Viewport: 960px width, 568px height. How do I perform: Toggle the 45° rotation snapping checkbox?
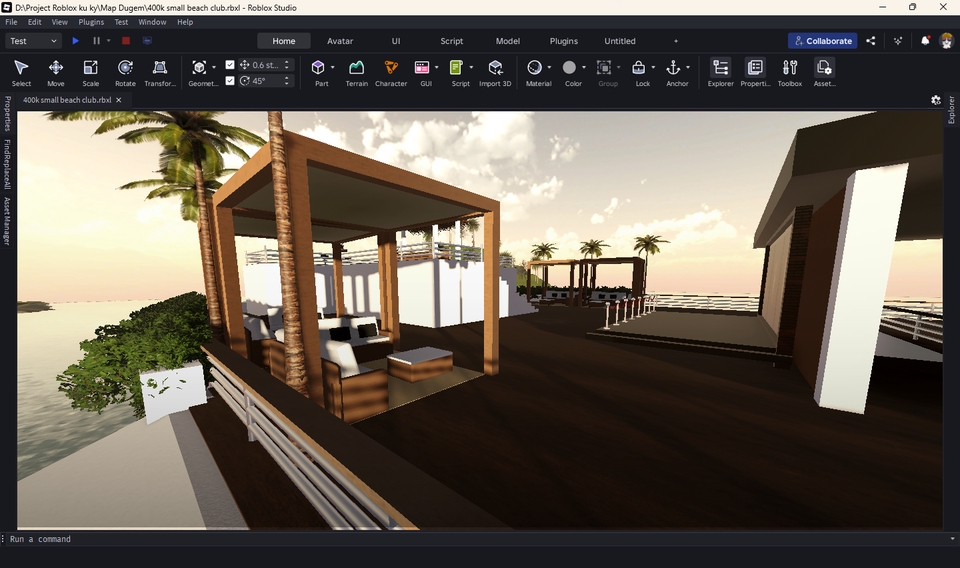230,81
